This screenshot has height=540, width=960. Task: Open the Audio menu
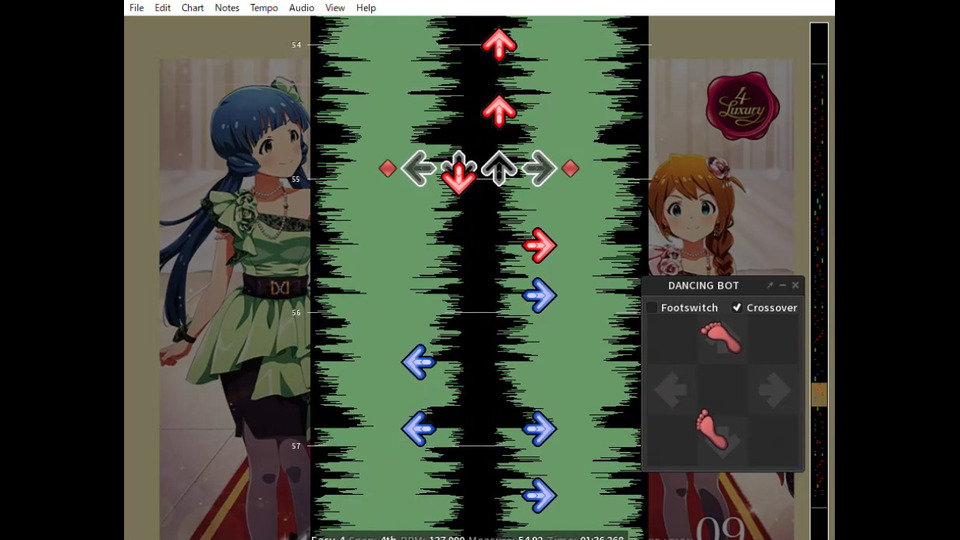(x=301, y=8)
